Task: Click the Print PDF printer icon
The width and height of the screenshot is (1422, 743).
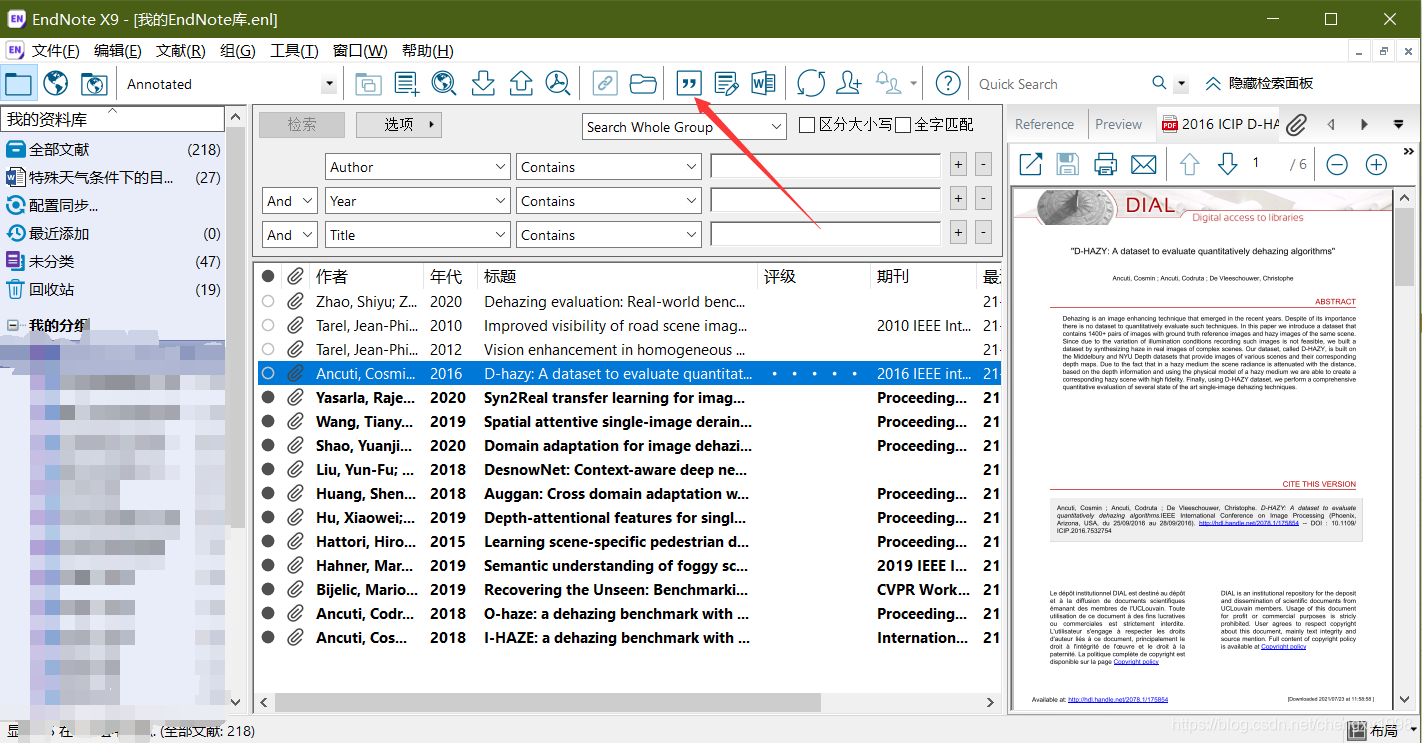Action: click(x=1105, y=164)
